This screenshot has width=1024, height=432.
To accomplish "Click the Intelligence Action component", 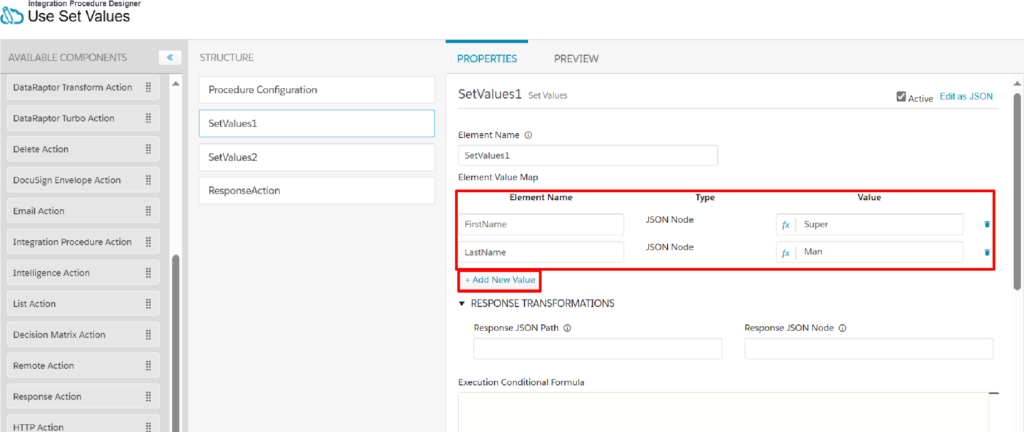I will click(x=83, y=273).
